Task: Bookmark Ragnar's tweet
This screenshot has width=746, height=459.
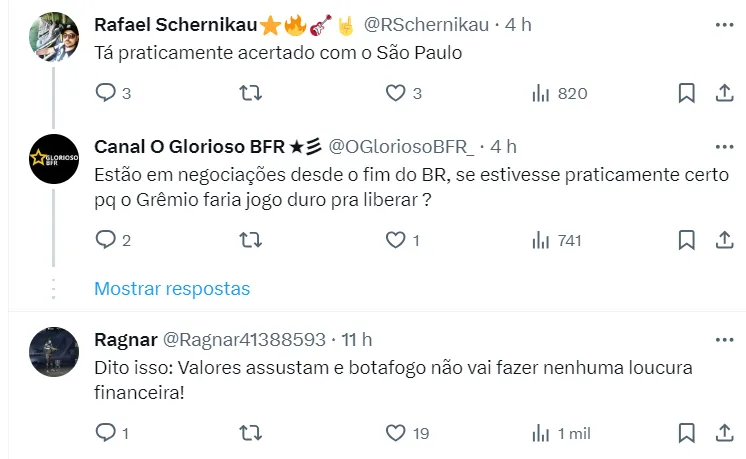Action: (x=686, y=433)
